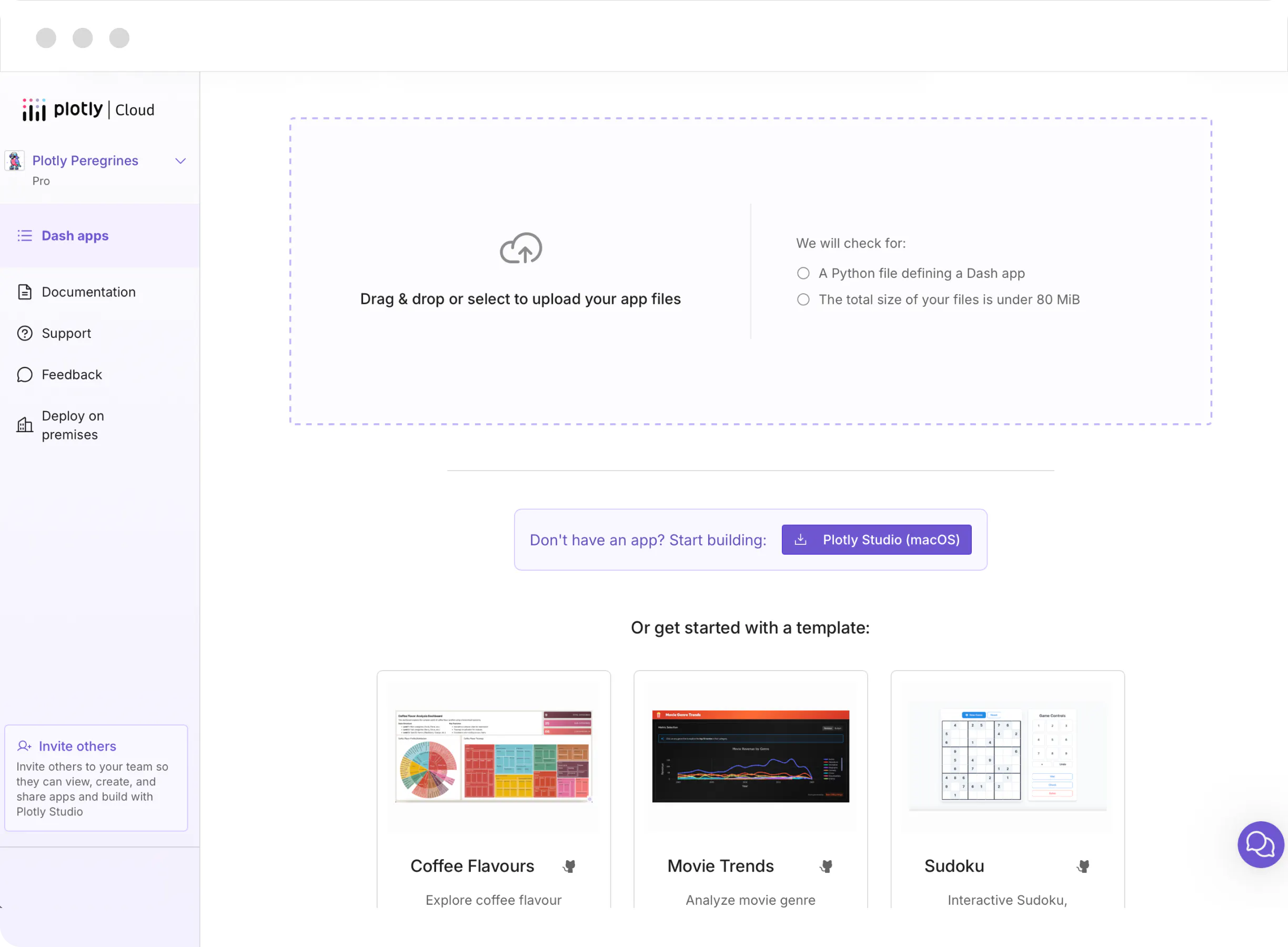Screen dimensions: 1288x947
Task: Click the download icon in Plotly Studio button
Action: click(800, 540)
